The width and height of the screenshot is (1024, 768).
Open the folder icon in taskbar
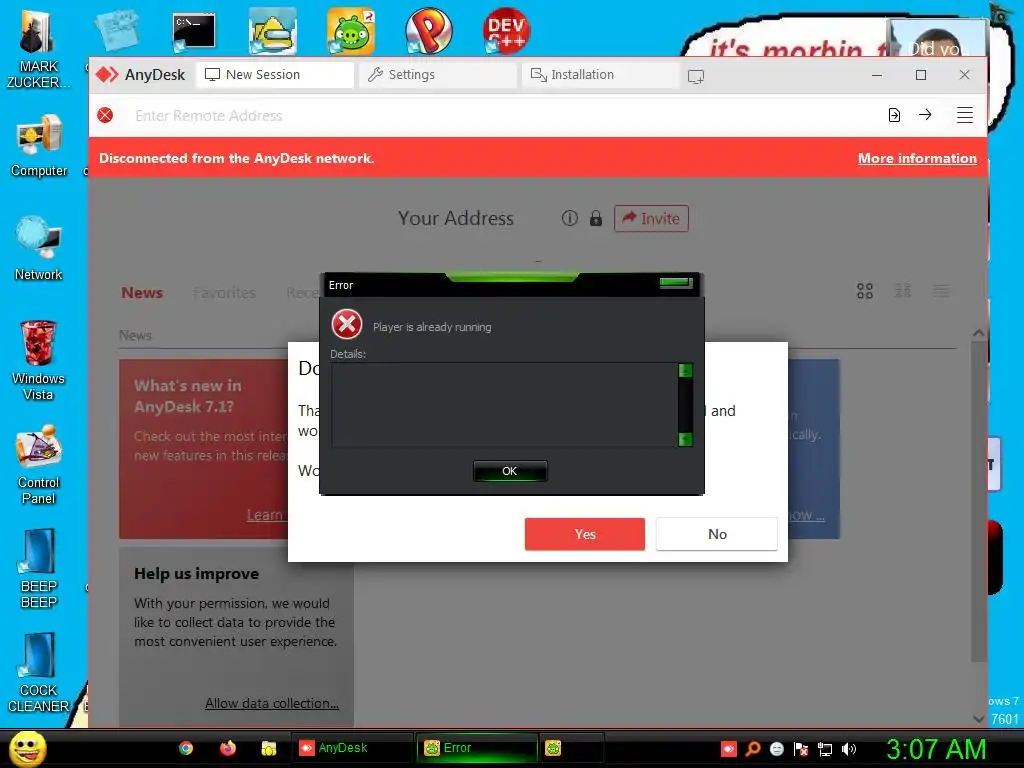point(268,748)
